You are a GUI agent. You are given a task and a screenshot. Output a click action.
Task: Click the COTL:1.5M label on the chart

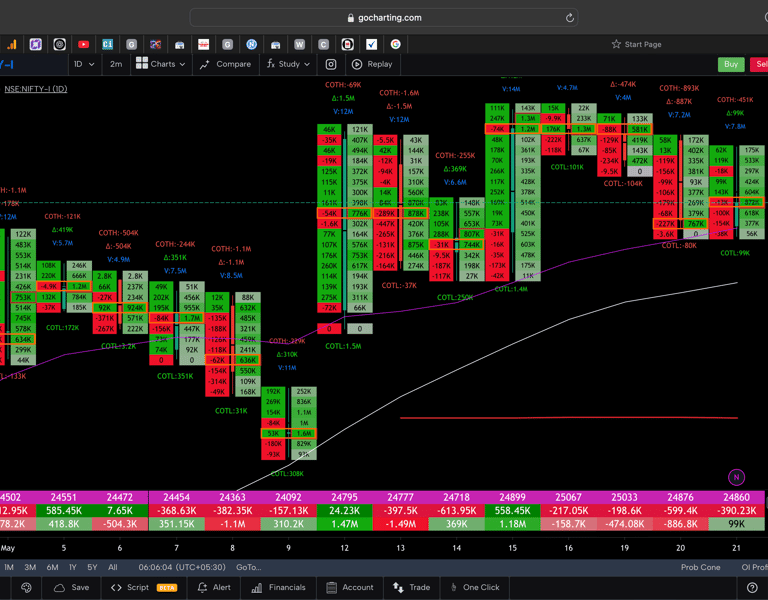click(x=343, y=346)
